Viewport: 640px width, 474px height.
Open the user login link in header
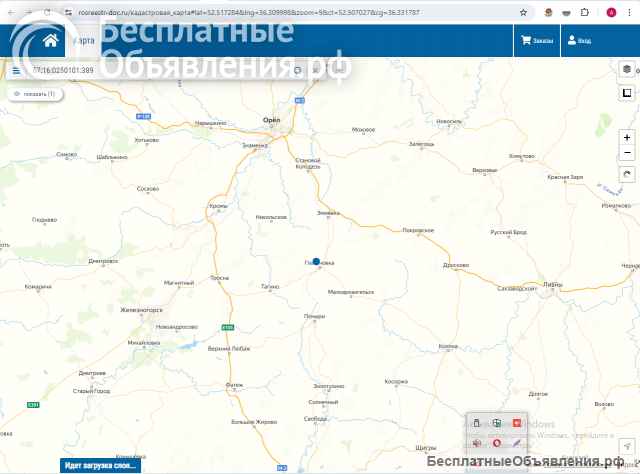point(579,40)
